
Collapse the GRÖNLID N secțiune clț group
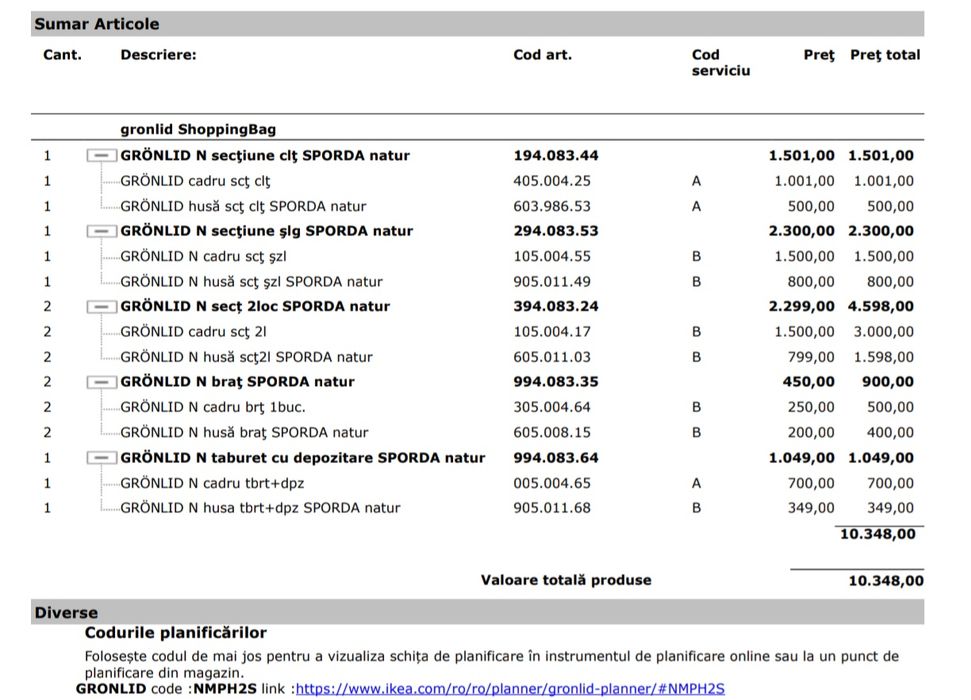click(x=100, y=156)
